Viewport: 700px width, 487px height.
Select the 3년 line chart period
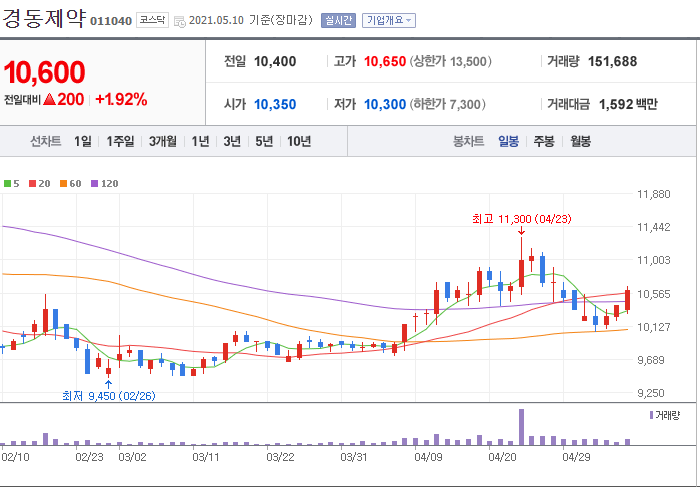(232, 141)
